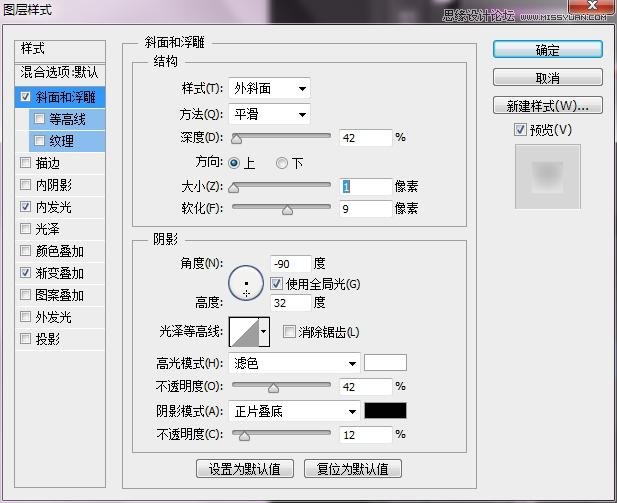Open the 方法 dropdown showing 平滑
617x503 pixels.
(269, 115)
